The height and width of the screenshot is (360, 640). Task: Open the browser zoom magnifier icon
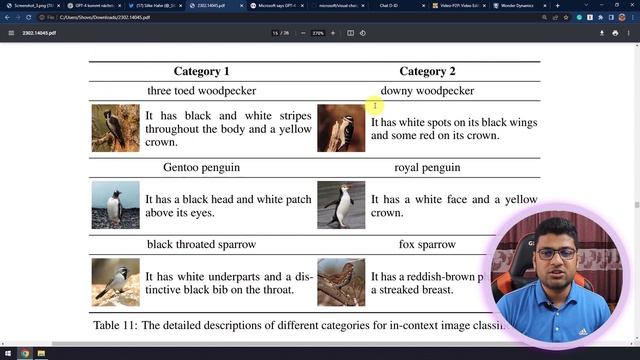pos(544,18)
